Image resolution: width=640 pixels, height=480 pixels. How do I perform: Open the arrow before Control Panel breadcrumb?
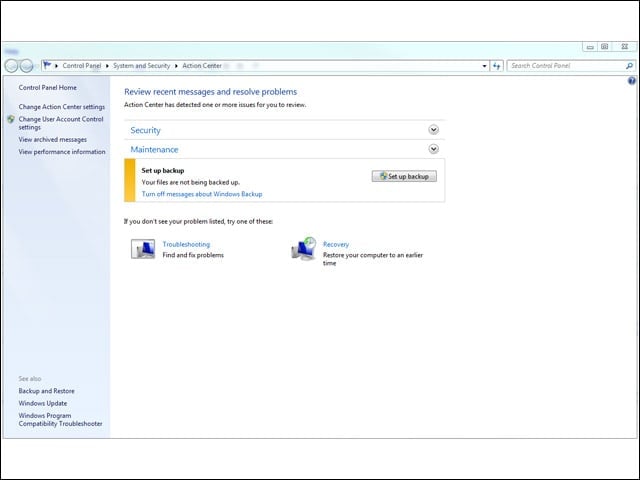pyautogui.click(x=56, y=66)
